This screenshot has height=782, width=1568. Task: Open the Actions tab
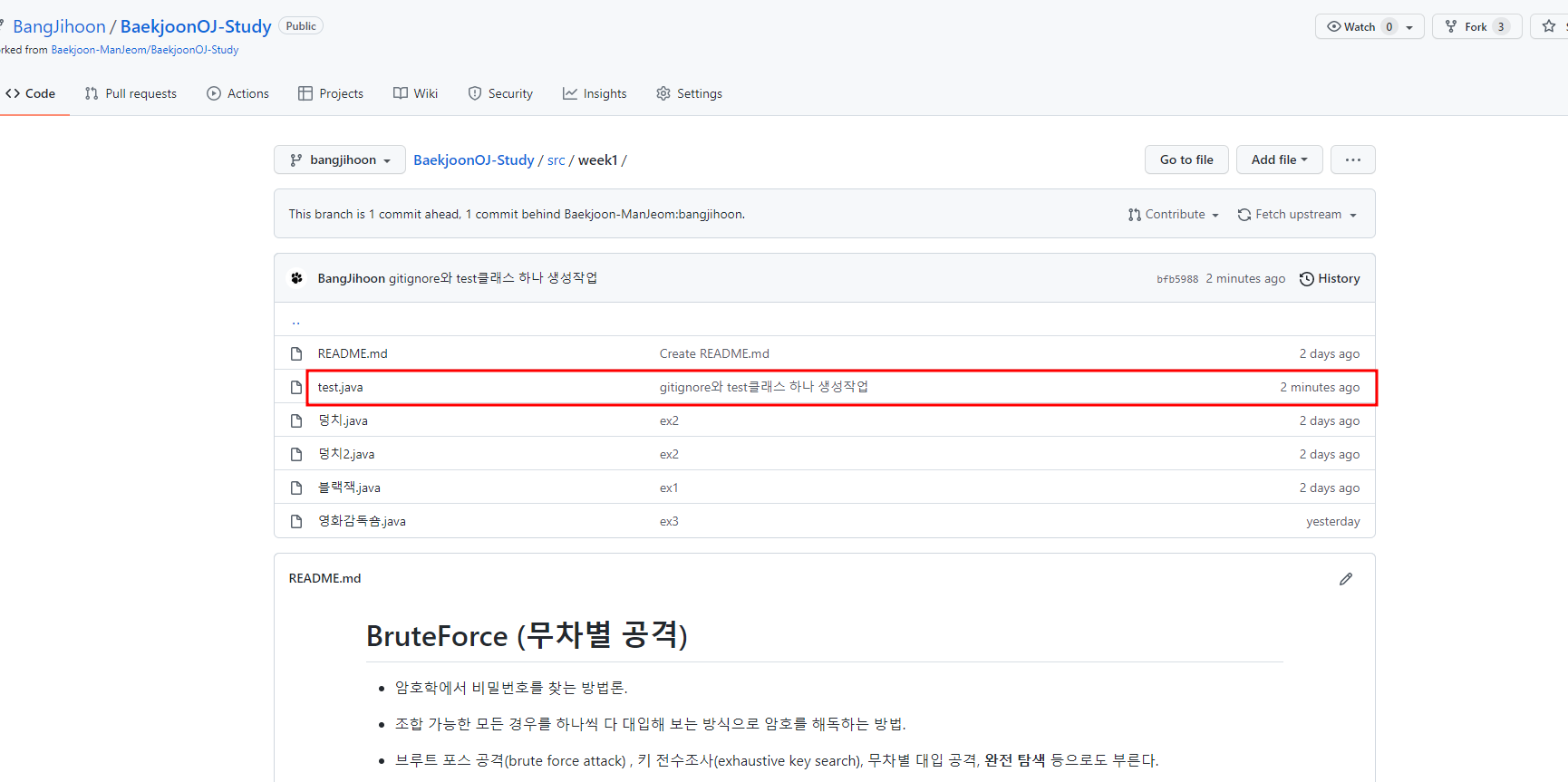click(x=237, y=93)
